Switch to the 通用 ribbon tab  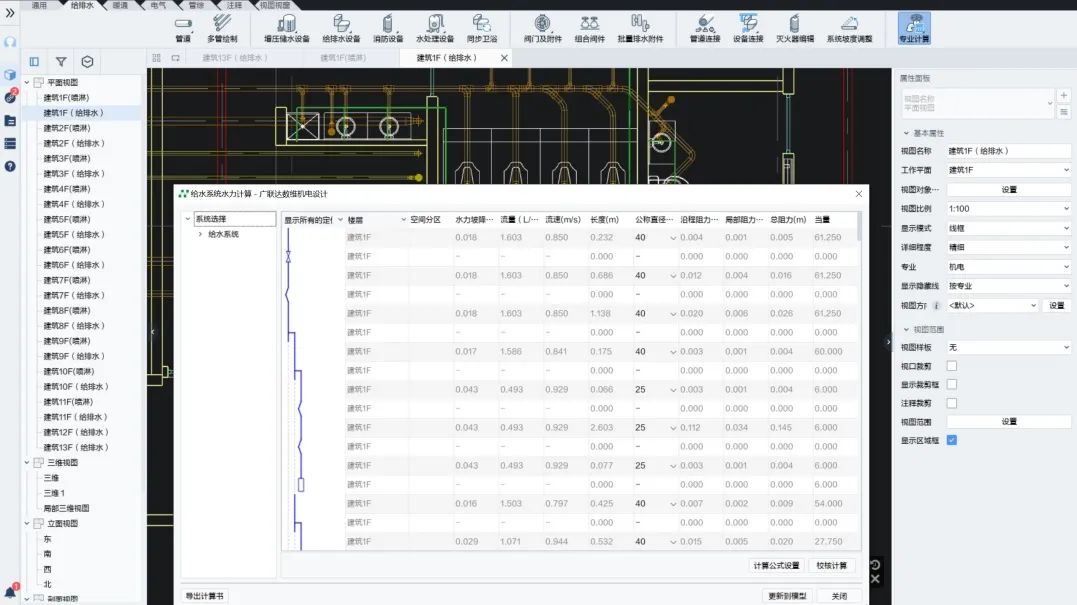tap(39, 5)
